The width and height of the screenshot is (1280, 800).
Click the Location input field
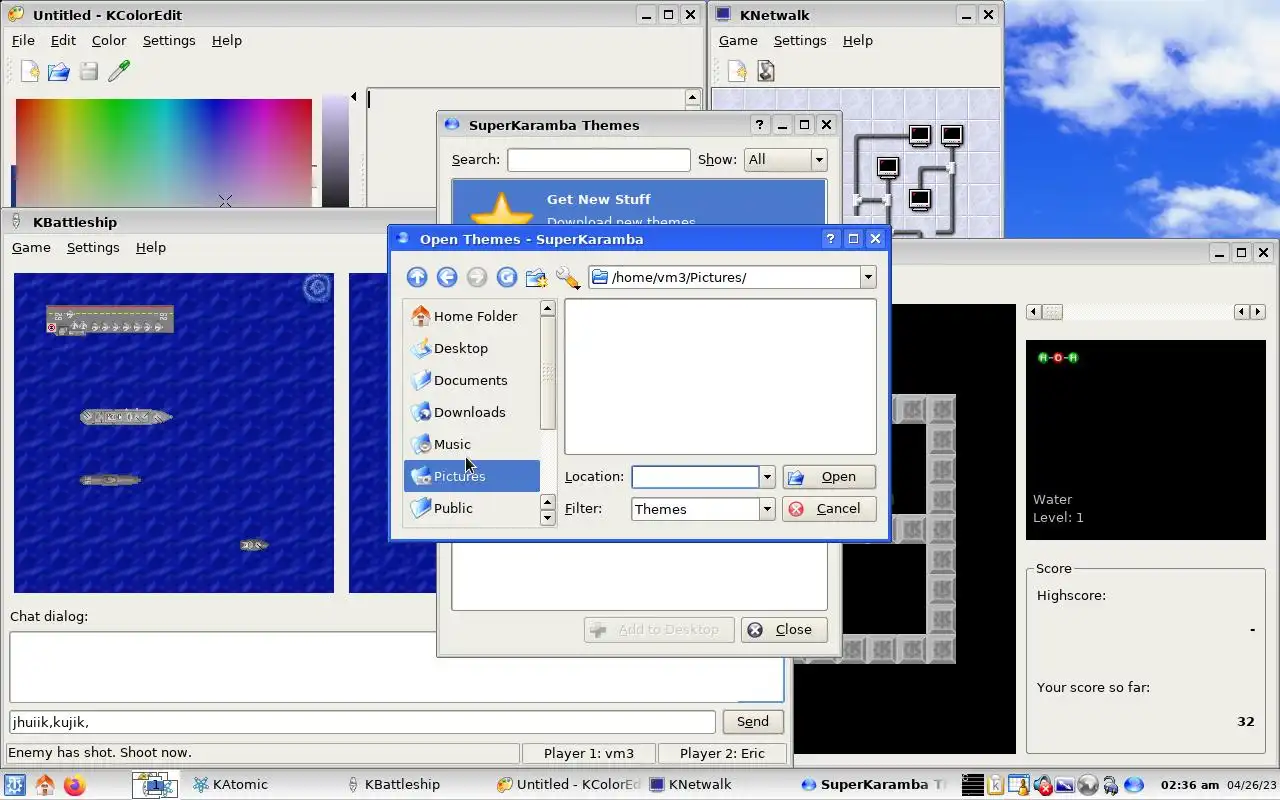pos(695,477)
